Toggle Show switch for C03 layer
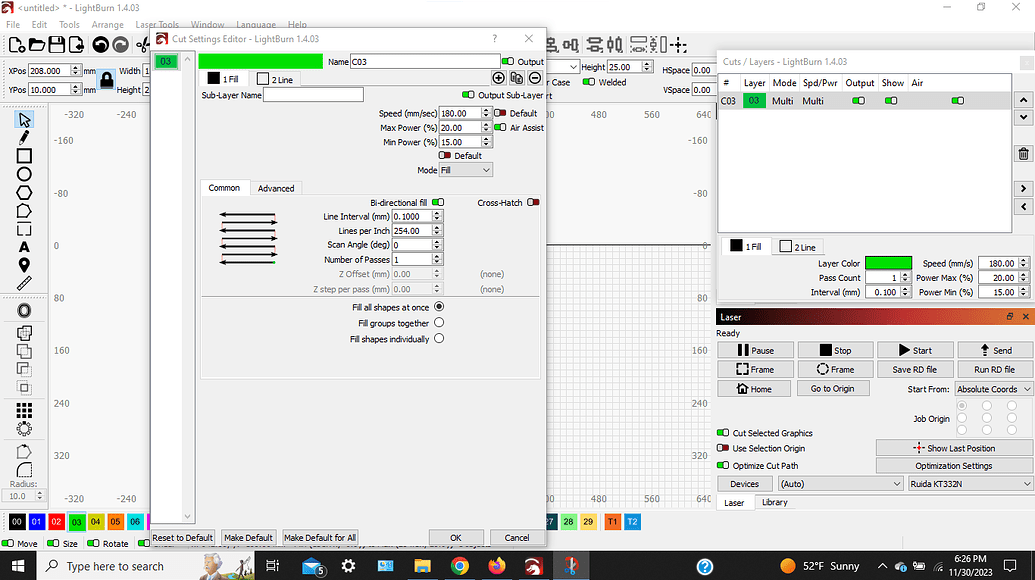The image size is (1035, 580). pos(891,101)
